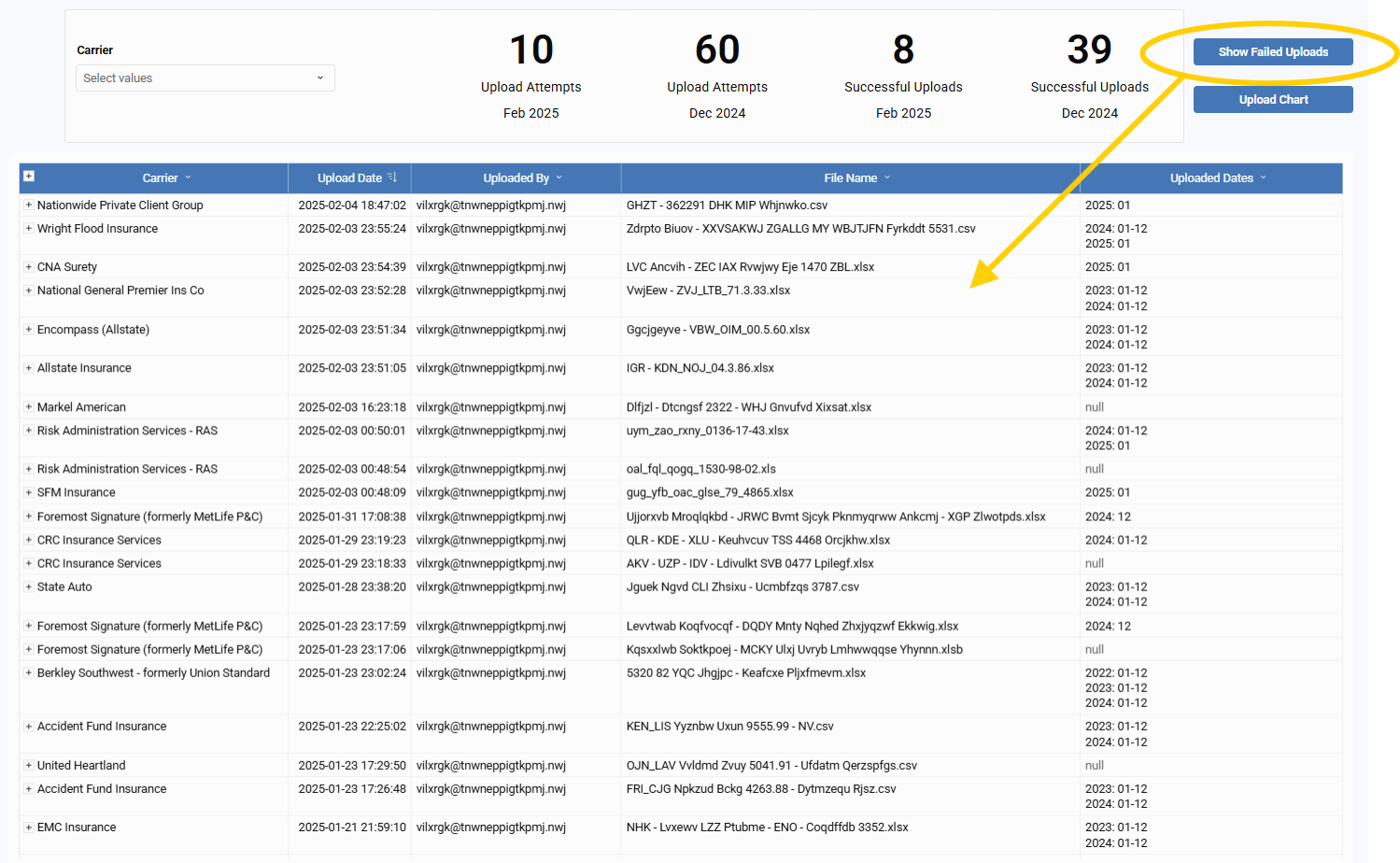
Task: Expand the National General Premier Ins Co row
Action: click(x=29, y=290)
